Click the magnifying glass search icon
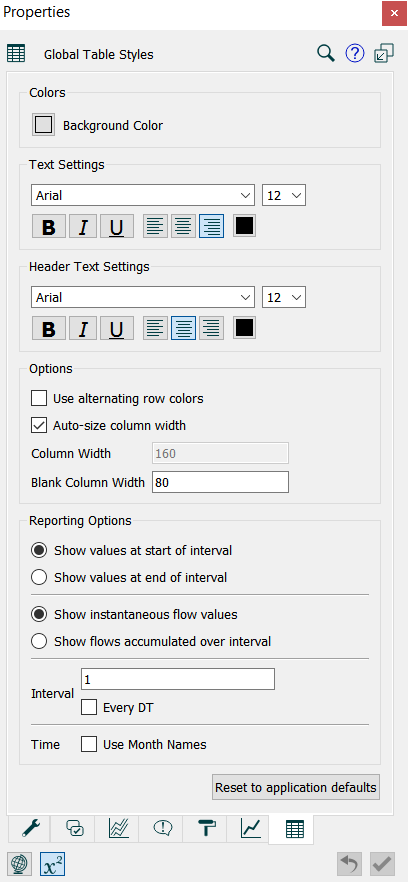 [326, 54]
